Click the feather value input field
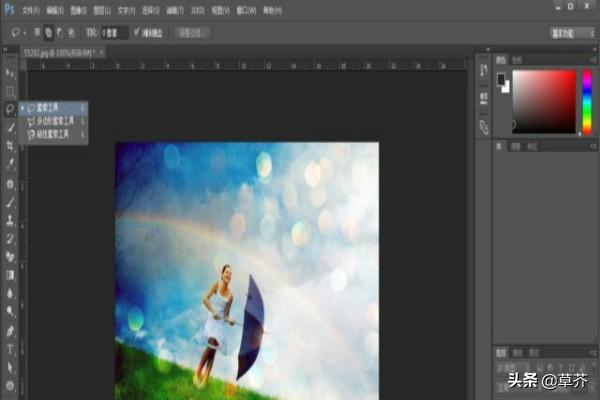 [117, 32]
